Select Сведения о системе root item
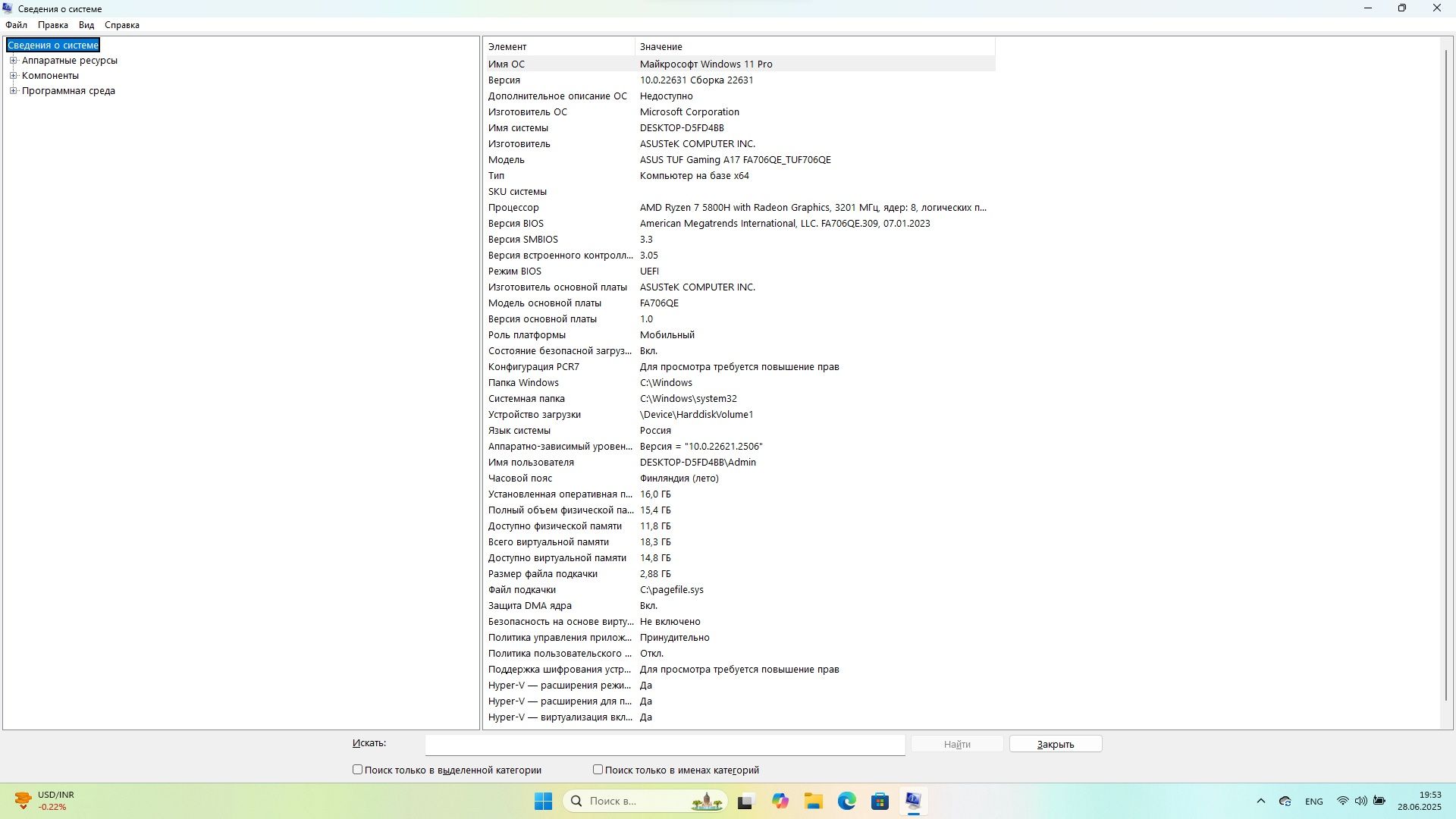The height and width of the screenshot is (819, 1456). 53,45
